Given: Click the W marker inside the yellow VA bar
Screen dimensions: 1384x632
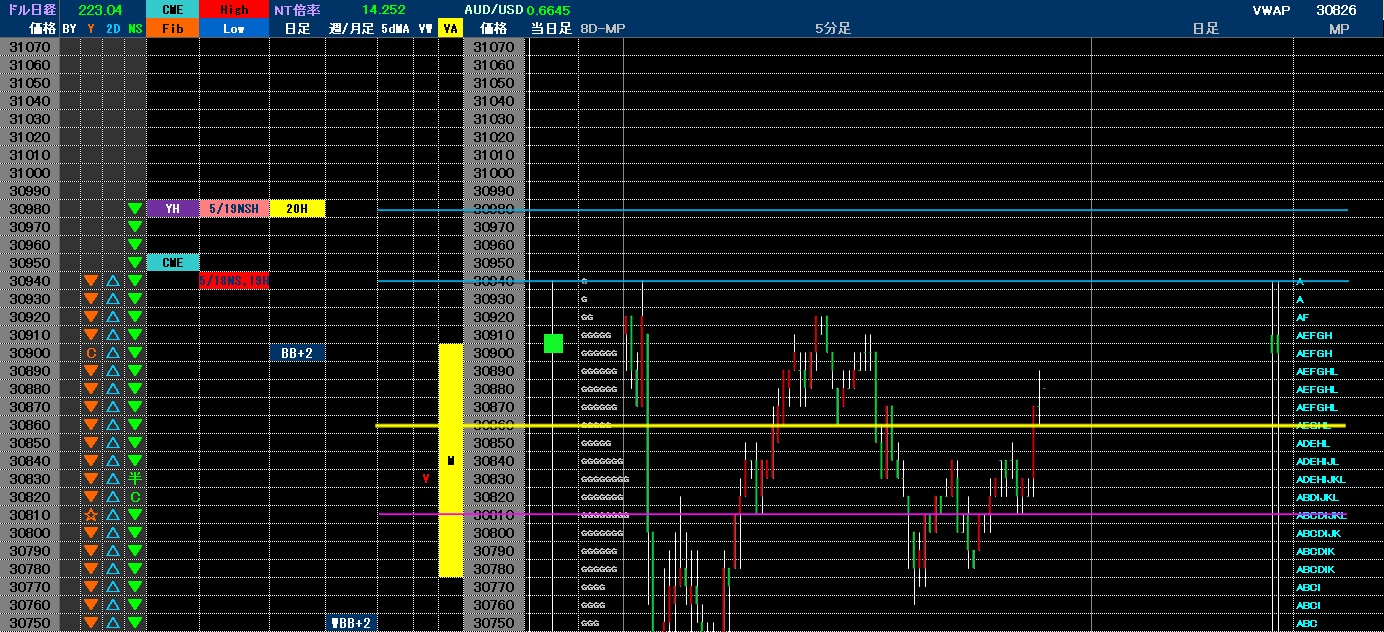Looking at the screenshot, I should (x=451, y=461).
